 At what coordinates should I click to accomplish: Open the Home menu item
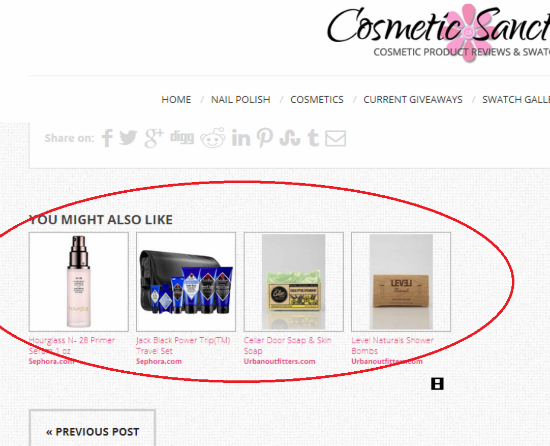click(x=176, y=100)
